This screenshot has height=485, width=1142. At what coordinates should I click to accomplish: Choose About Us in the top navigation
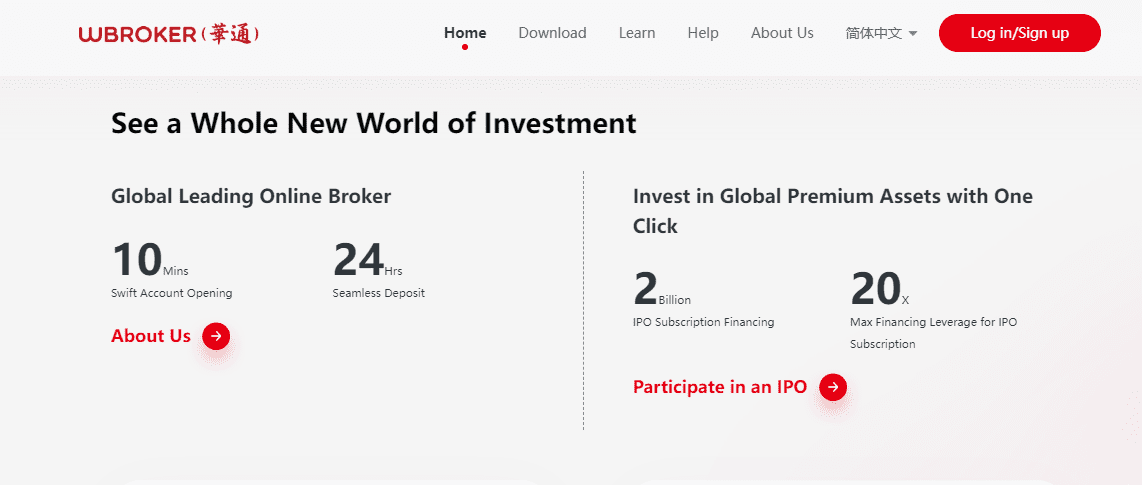point(782,33)
